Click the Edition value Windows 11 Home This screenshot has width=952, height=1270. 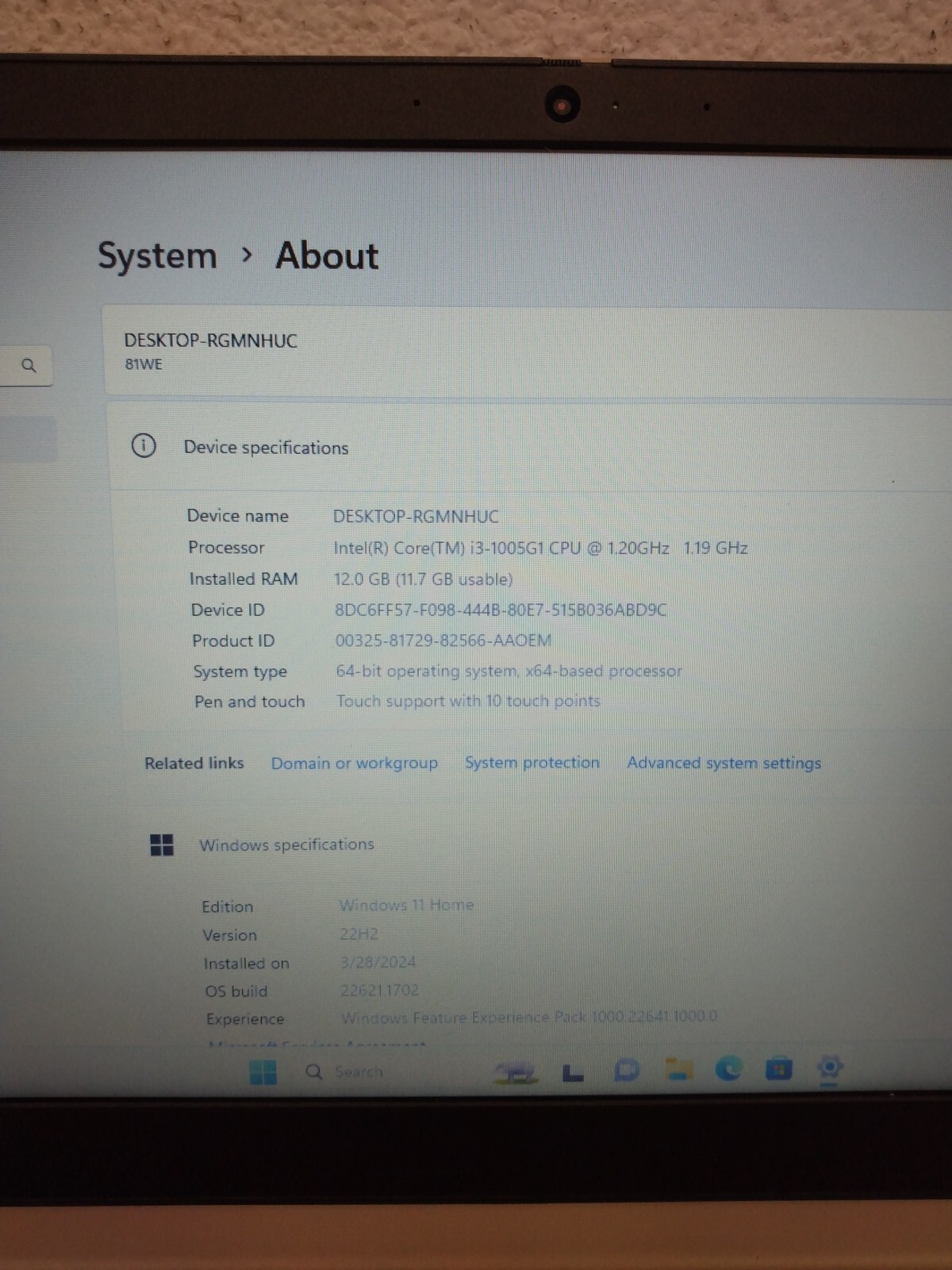pos(406,905)
